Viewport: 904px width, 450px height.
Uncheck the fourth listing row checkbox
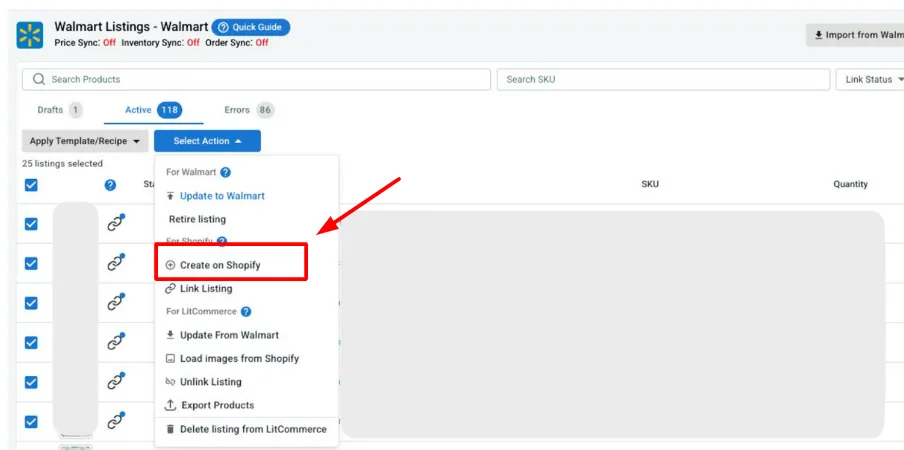[31, 343]
